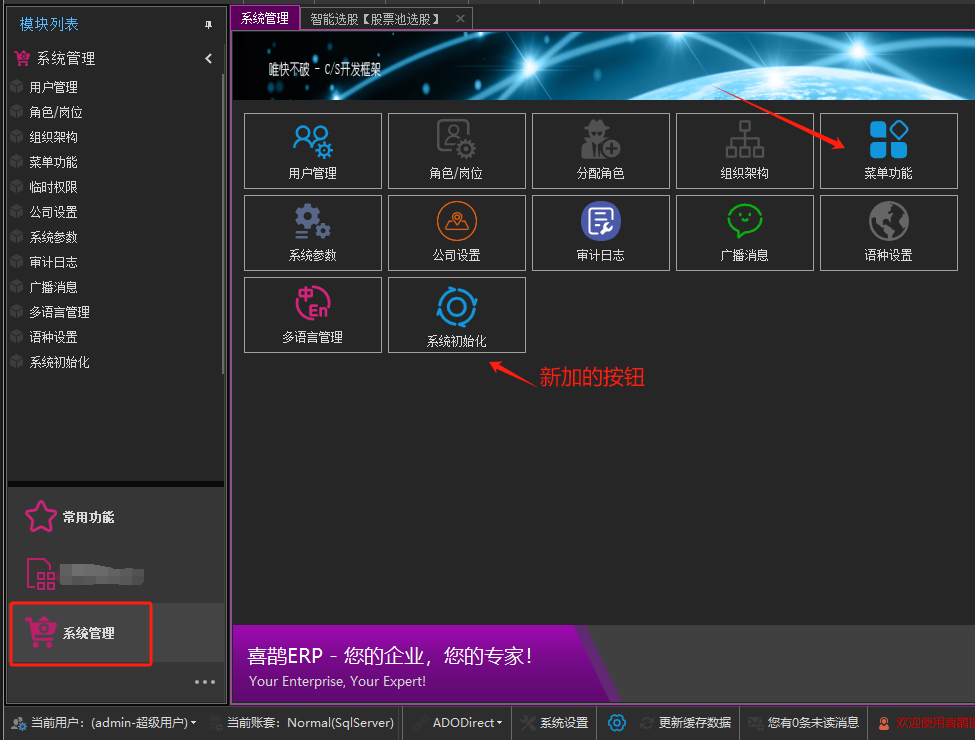975x740 pixels.
Task: Open the 用户管理 tile in main grid
Action: point(313,151)
